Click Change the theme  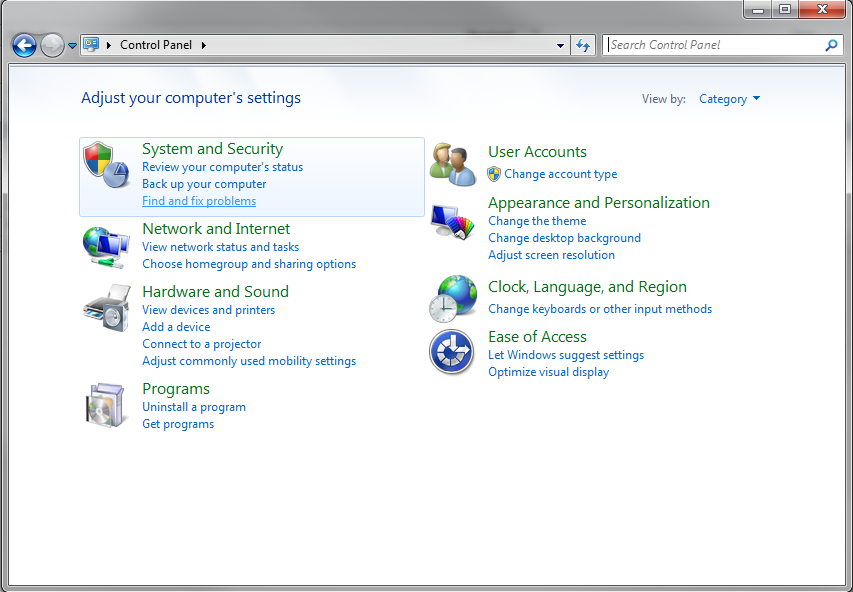coord(537,221)
